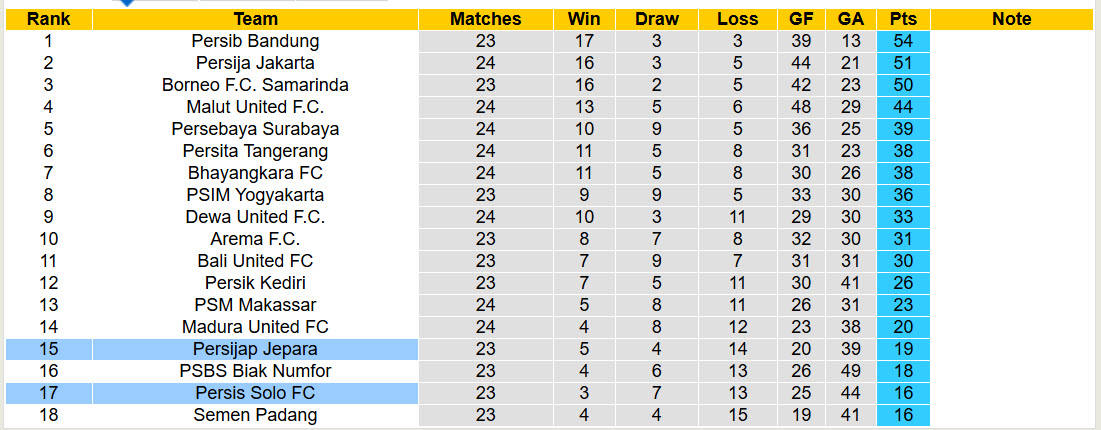Click Semen Padang team name
Image resolution: width=1101 pixels, height=430 pixels.
tap(255, 415)
